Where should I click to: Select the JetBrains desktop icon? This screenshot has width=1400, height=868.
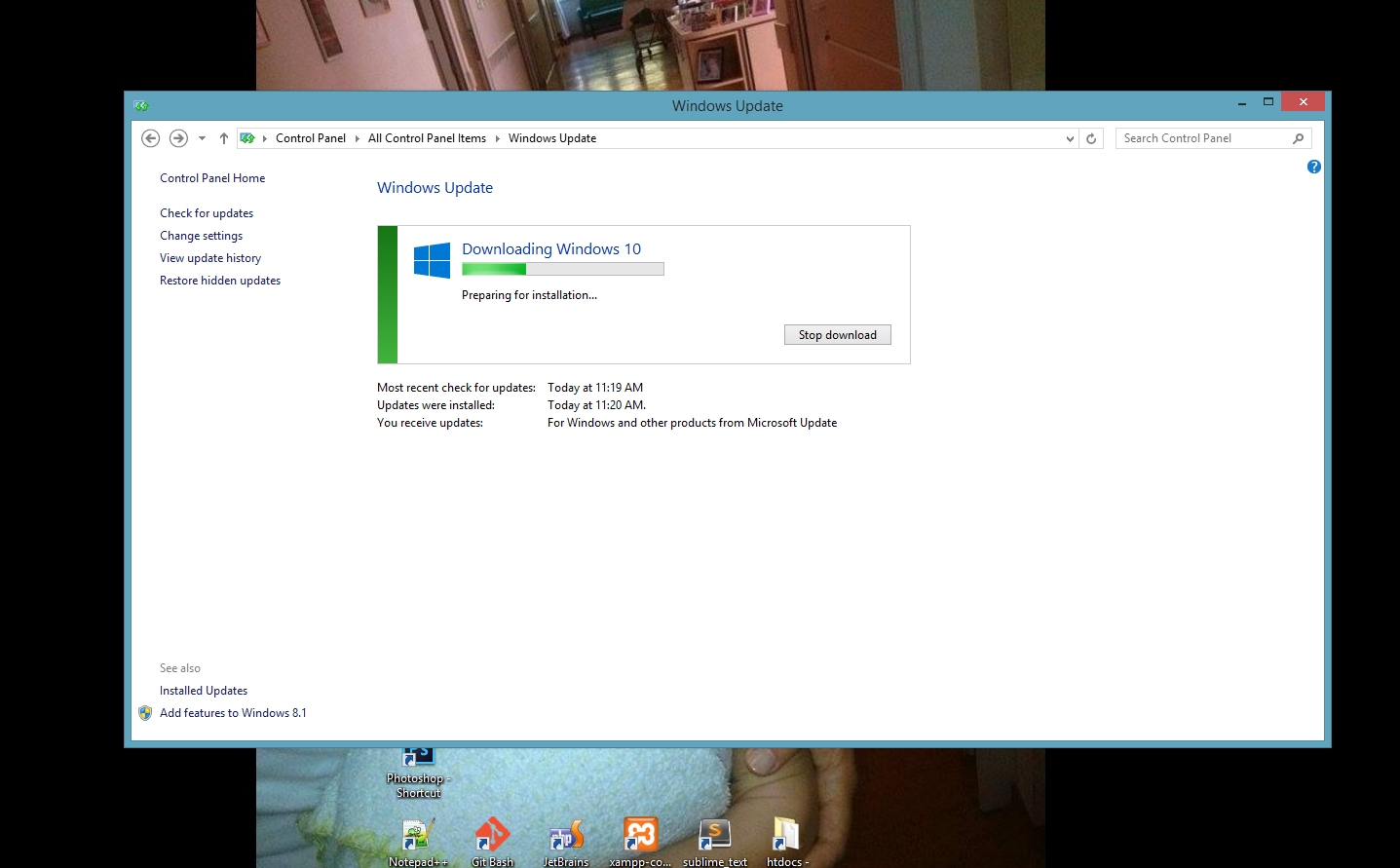566,843
